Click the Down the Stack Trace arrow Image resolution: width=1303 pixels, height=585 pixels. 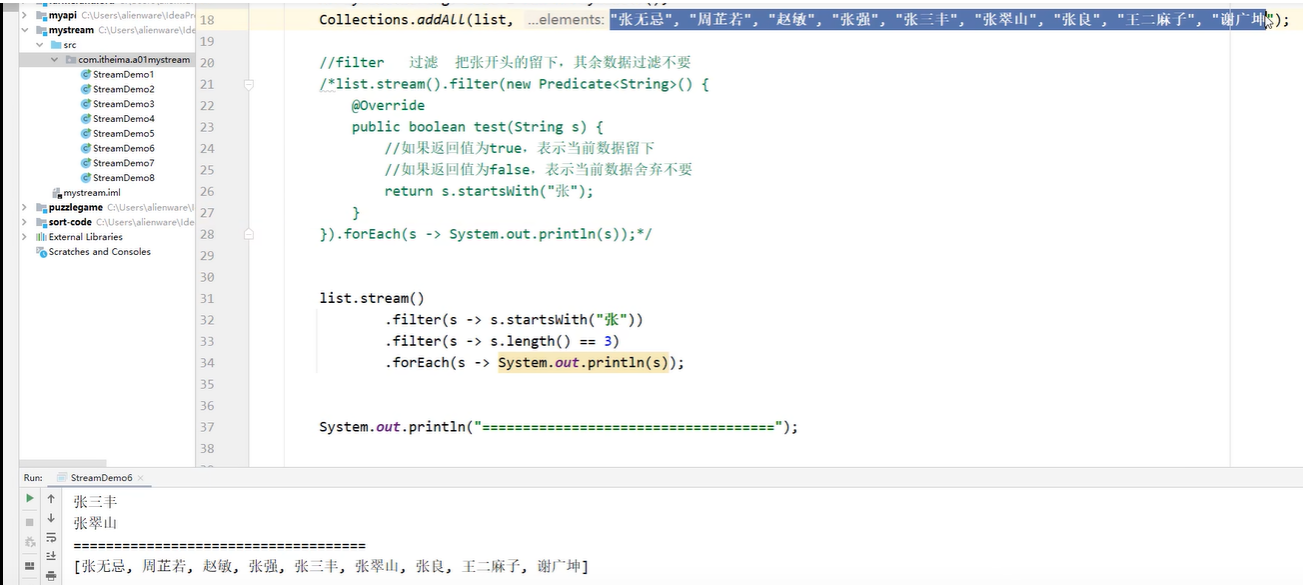[x=52, y=517]
